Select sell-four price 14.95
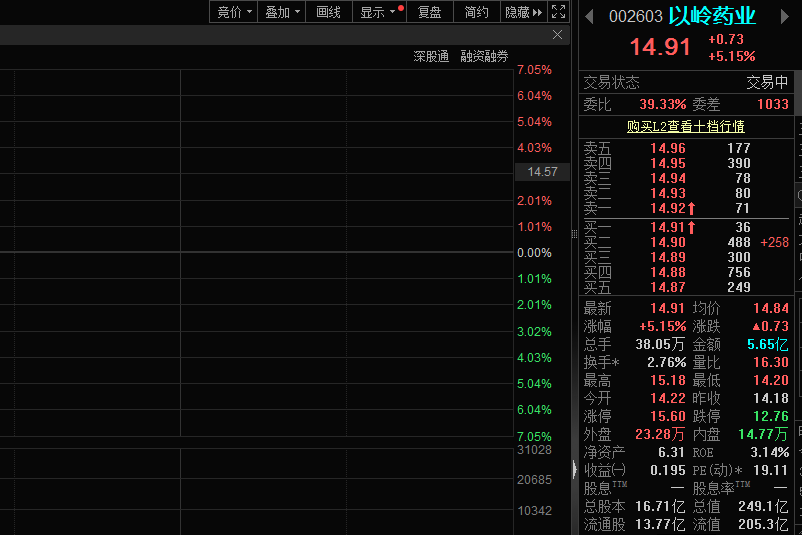Screen dimensions: 802x535 [x=667, y=163]
